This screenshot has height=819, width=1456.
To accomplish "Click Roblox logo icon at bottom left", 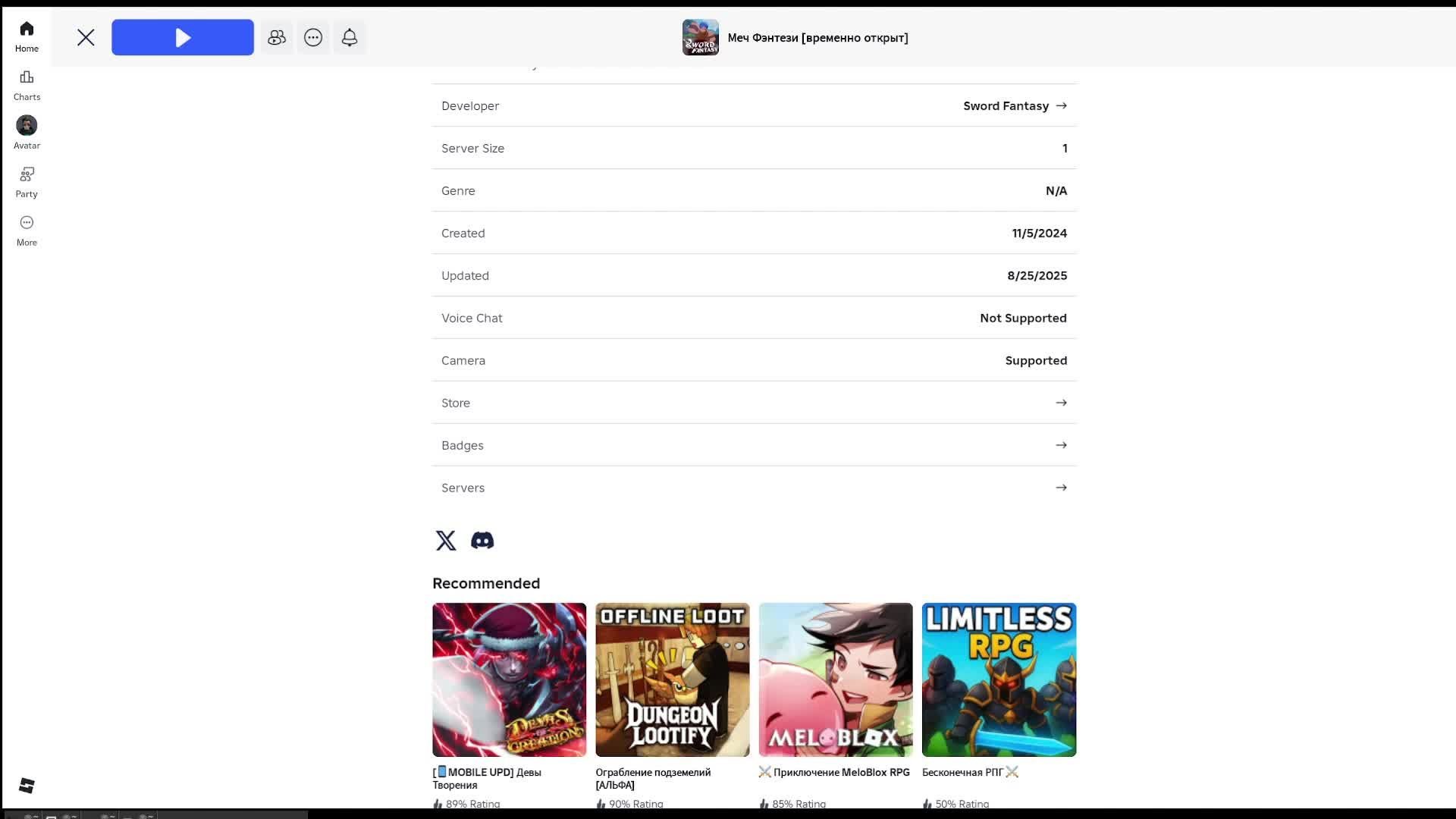I will 27,786.
